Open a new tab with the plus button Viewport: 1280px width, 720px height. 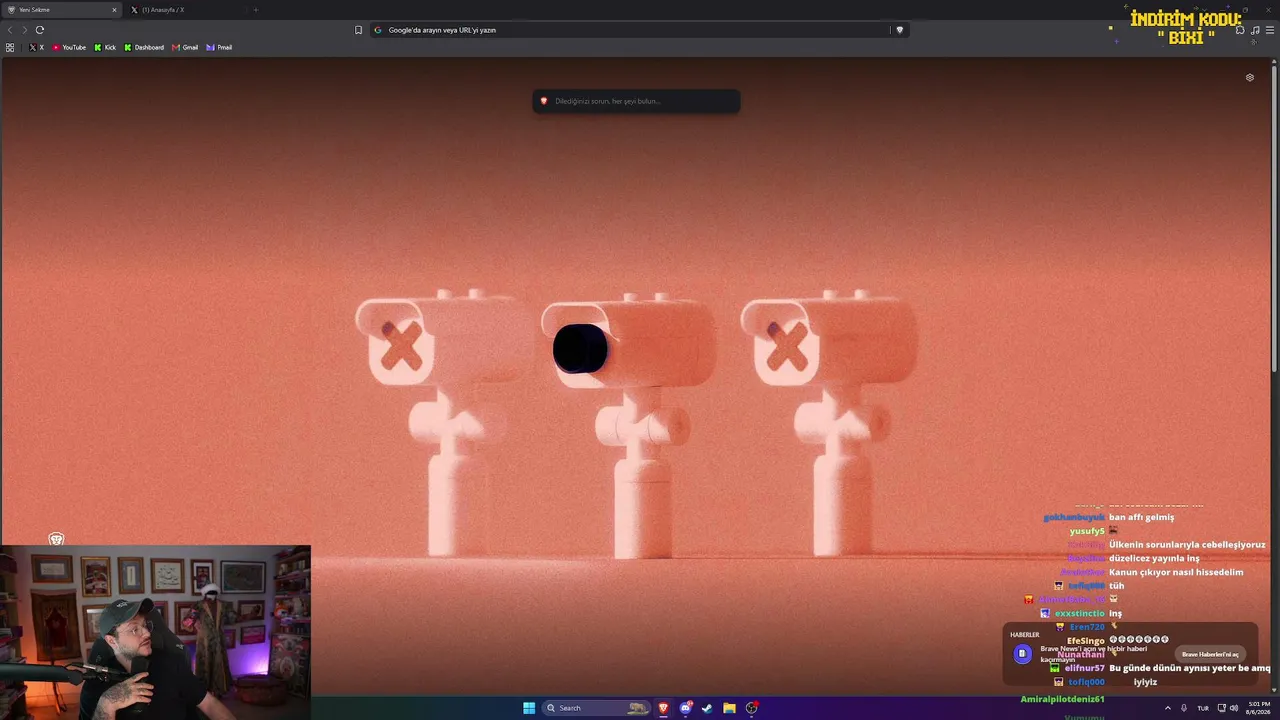255,10
